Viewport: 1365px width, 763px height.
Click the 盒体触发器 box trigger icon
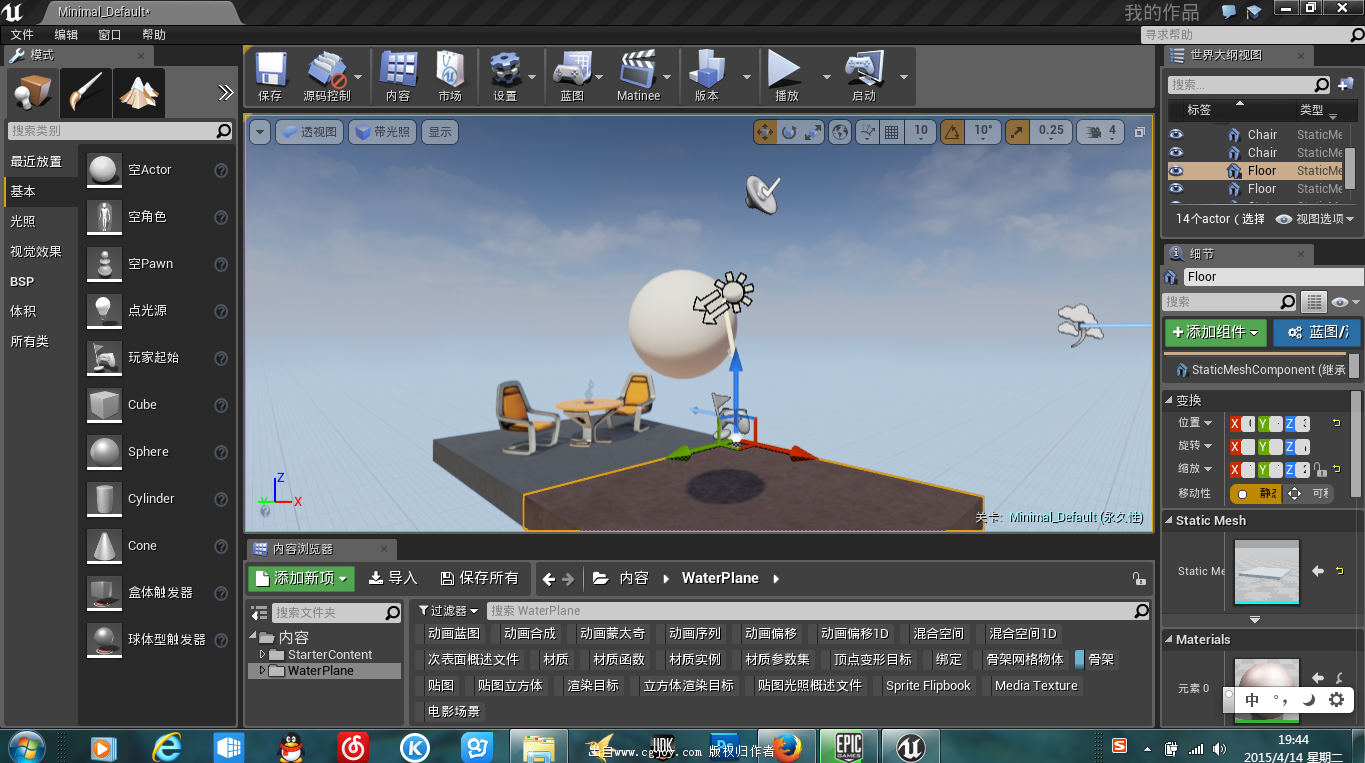104,593
